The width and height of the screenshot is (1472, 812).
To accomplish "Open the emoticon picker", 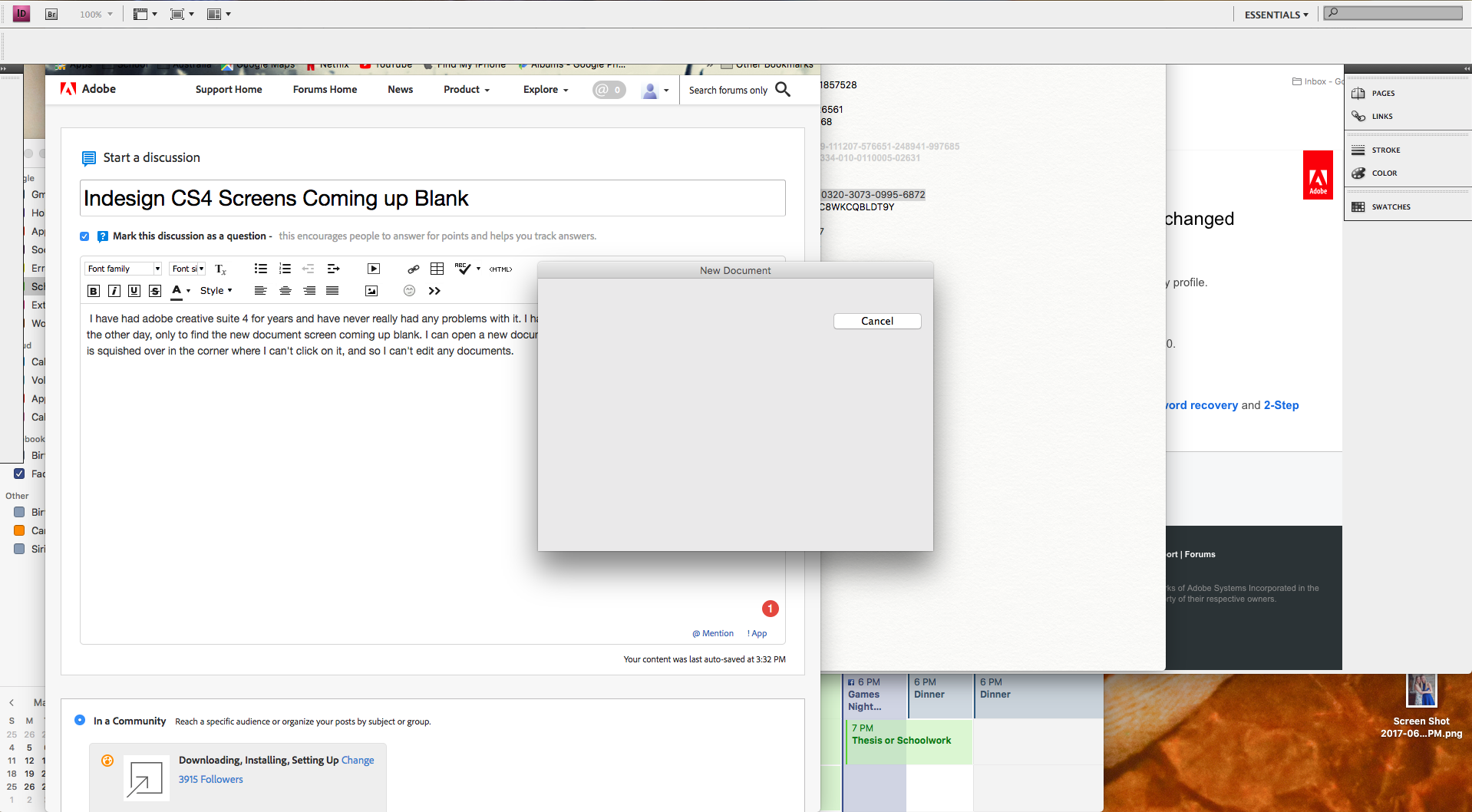I will point(409,291).
